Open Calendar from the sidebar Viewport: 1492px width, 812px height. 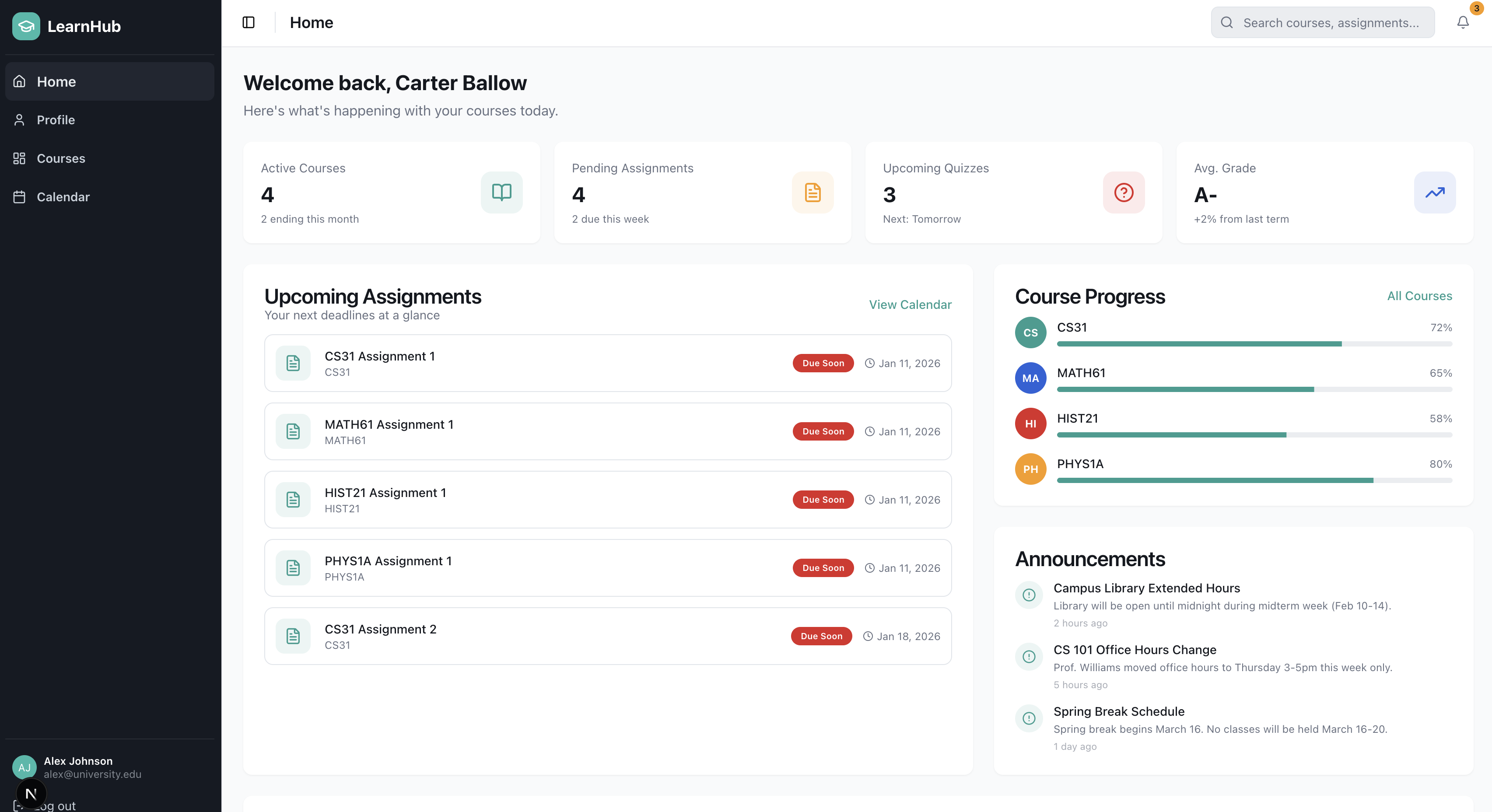click(63, 197)
